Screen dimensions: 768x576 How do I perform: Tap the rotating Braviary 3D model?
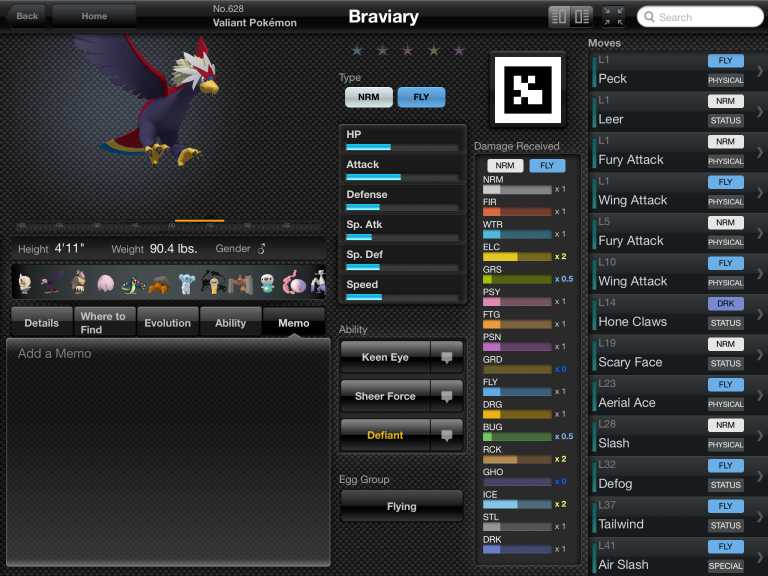pyautogui.click(x=152, y=103)
